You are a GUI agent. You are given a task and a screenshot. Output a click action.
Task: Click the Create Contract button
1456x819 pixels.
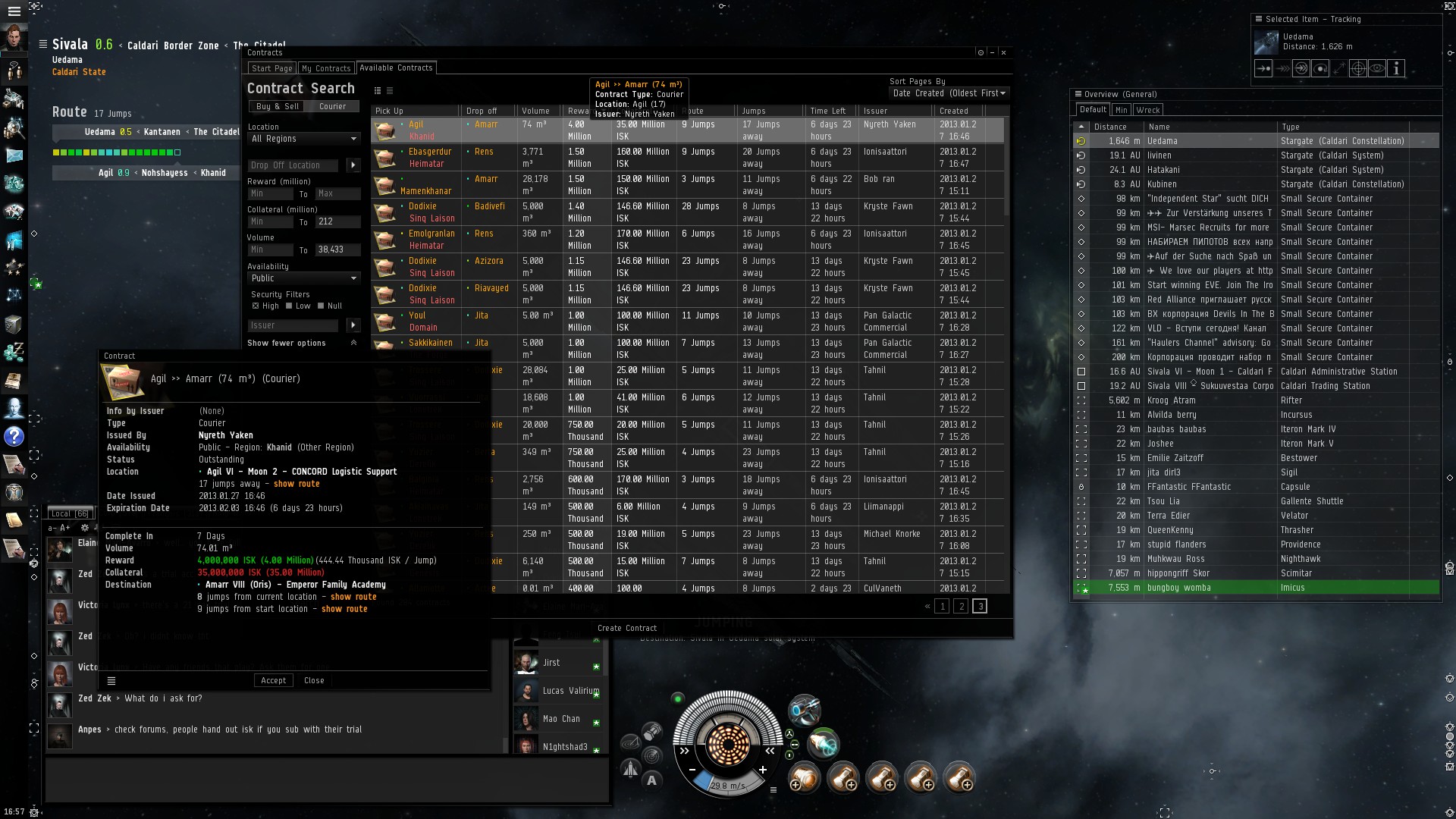coord(626,628)
